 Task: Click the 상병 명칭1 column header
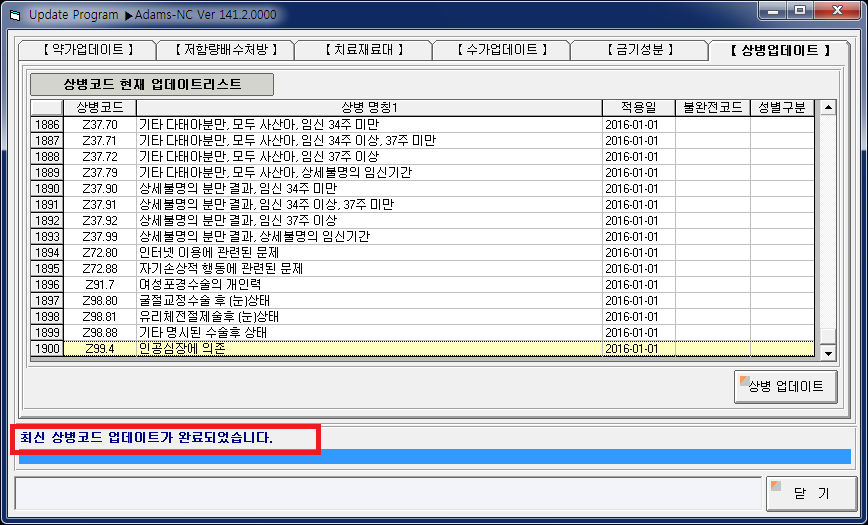[x=369, y=107]
